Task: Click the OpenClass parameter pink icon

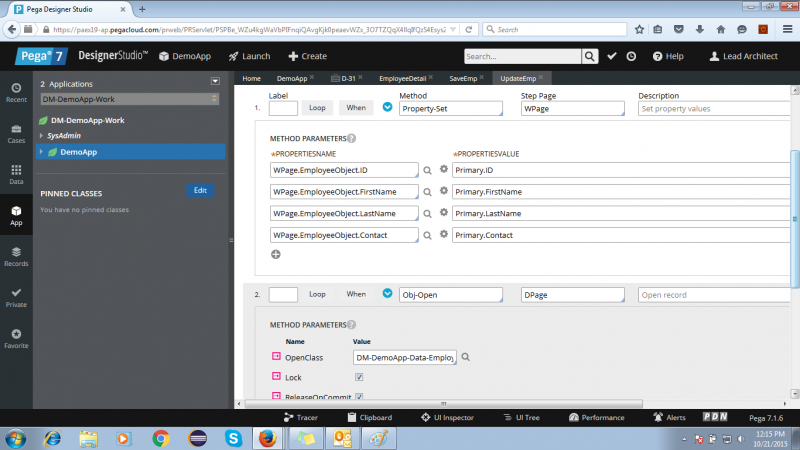Action: [276, 356]
